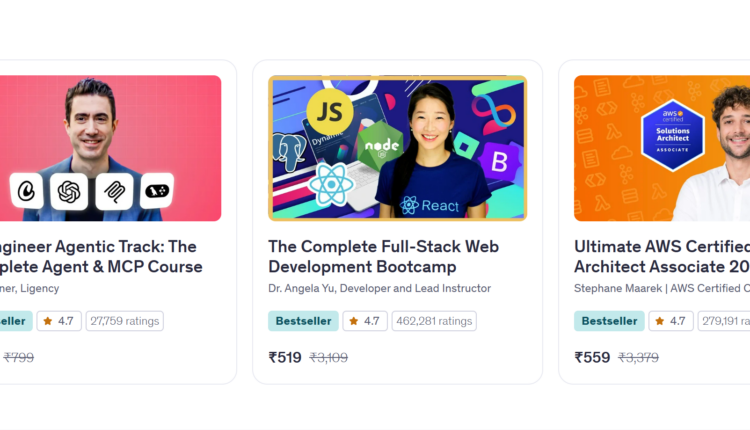Click the React atom logo near laptop

pos(331,185)
